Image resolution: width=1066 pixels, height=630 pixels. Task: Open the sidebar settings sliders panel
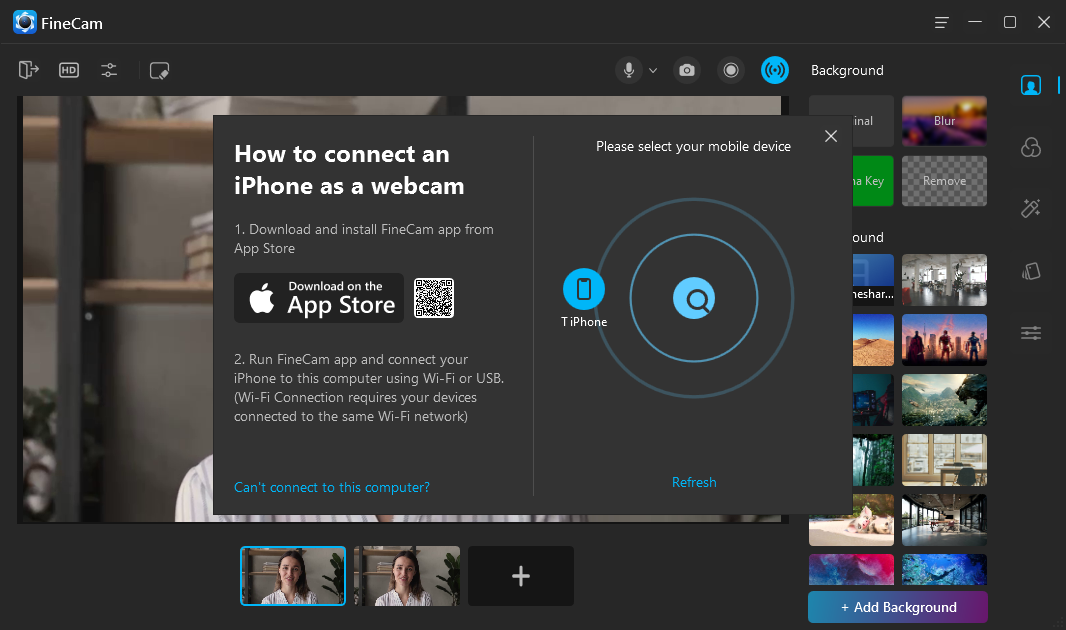pos(1031,332)
